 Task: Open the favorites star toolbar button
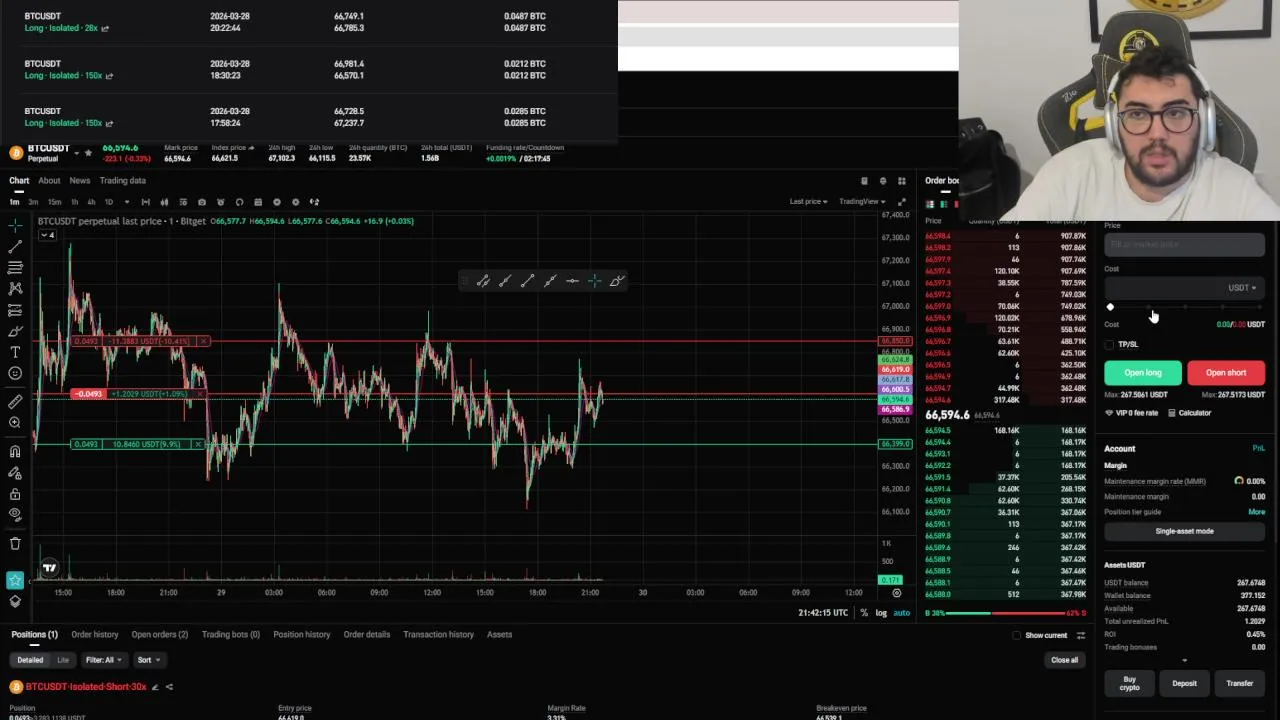tap(15, 580)
